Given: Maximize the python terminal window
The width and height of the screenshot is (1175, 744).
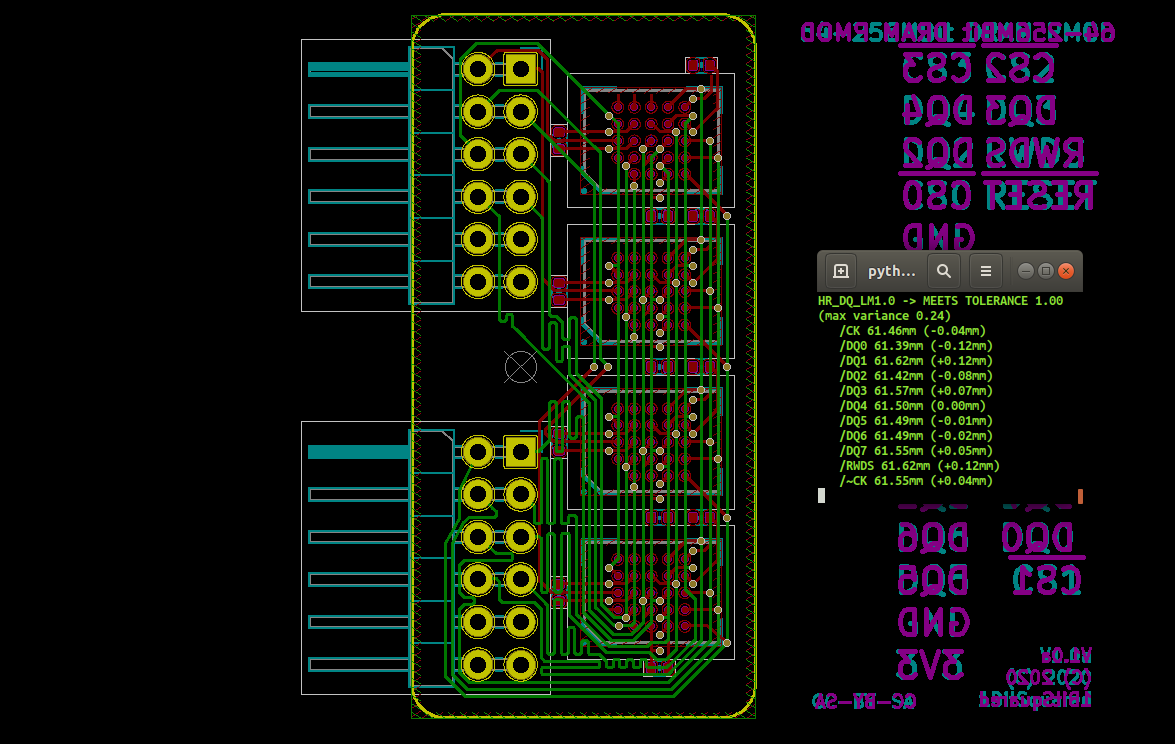Looking at the screenshot, I should (x=1045, y=271).
